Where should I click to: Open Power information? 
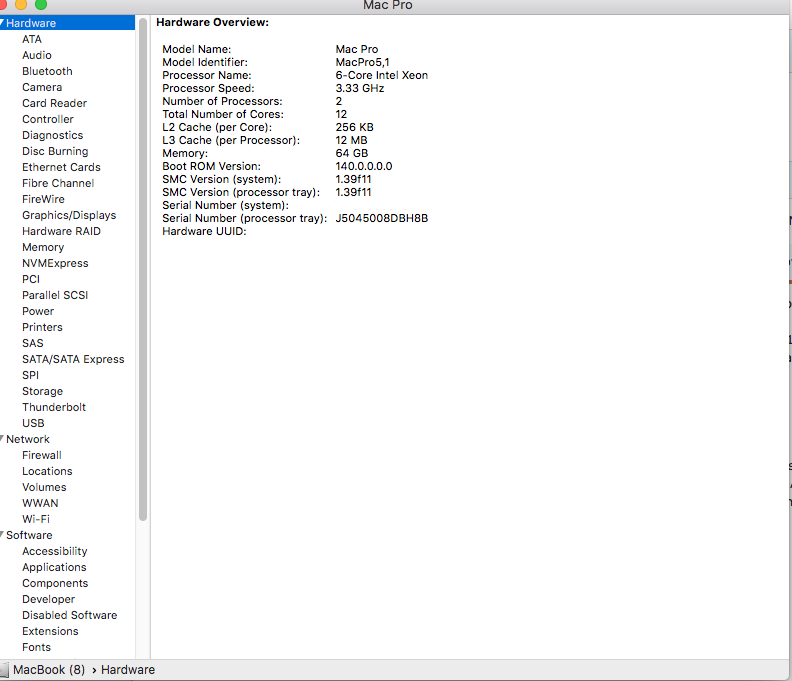pyautogui.click(x=38, y=311)
